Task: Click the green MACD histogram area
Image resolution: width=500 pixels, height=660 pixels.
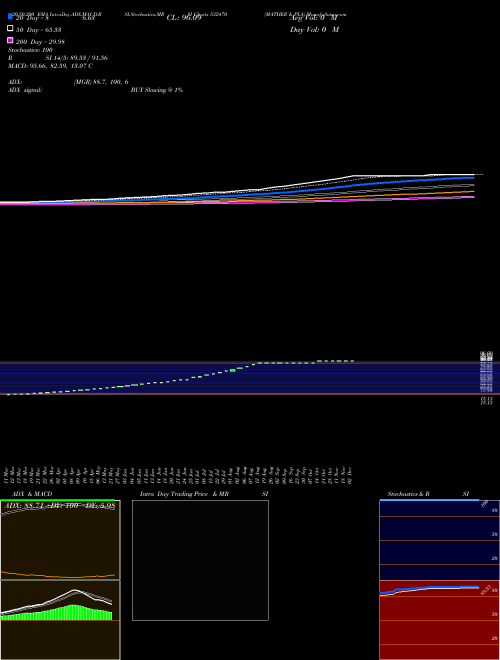Action: (x=57, y=613)
